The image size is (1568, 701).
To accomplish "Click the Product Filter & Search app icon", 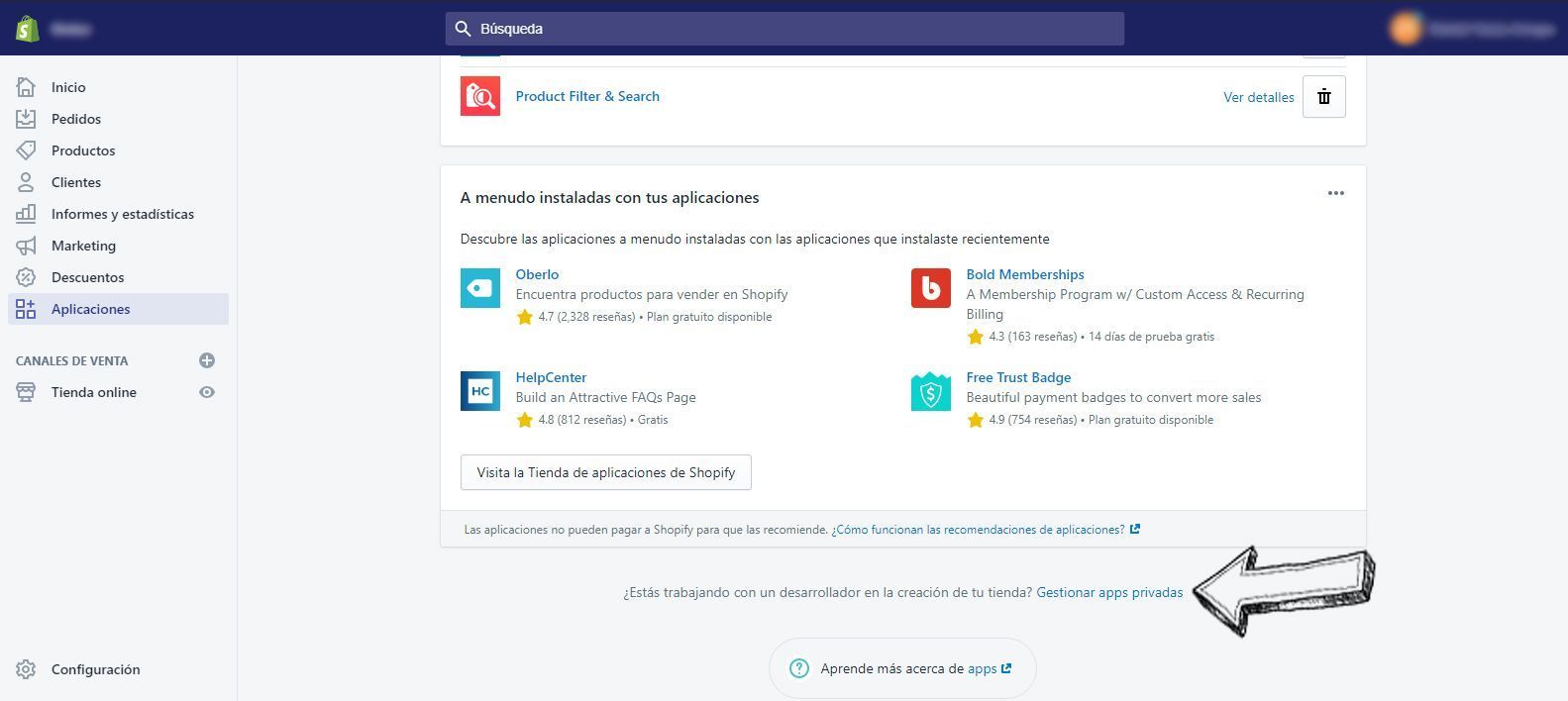I will pyautogui.click(x=480, y=96).
